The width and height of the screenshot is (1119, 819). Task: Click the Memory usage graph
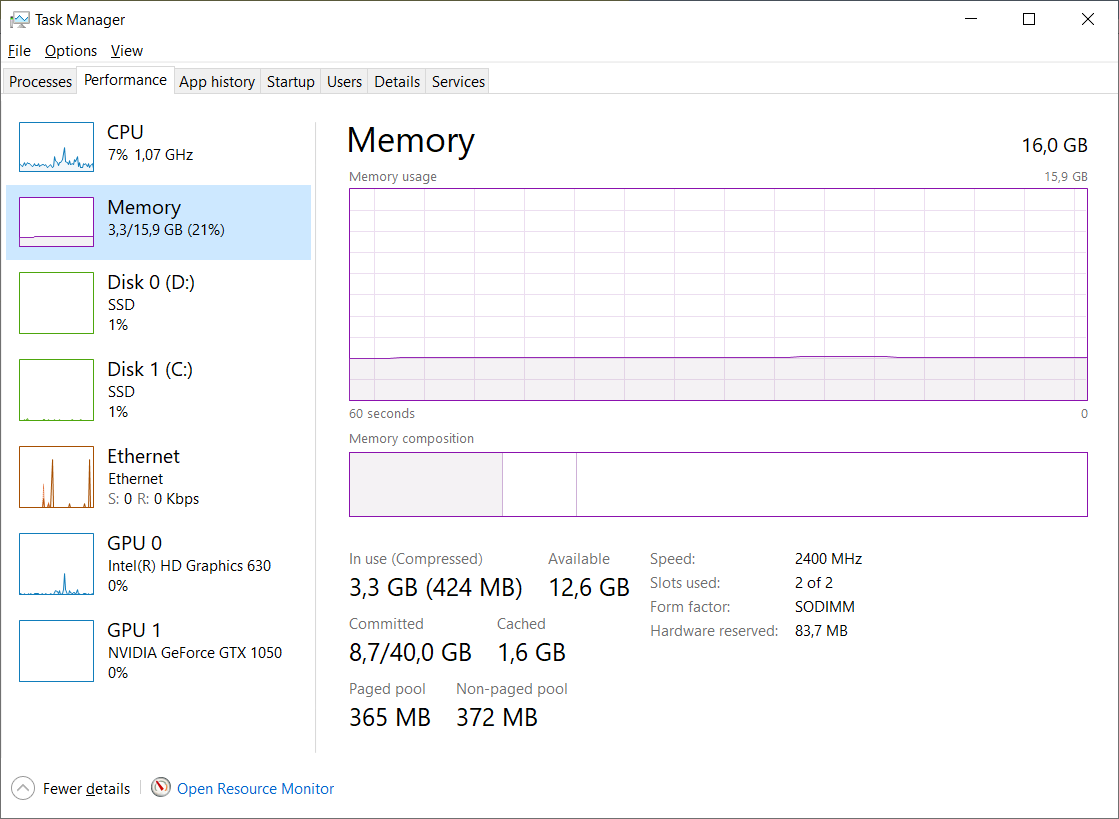pyautogui.click(x=718, y=295)
